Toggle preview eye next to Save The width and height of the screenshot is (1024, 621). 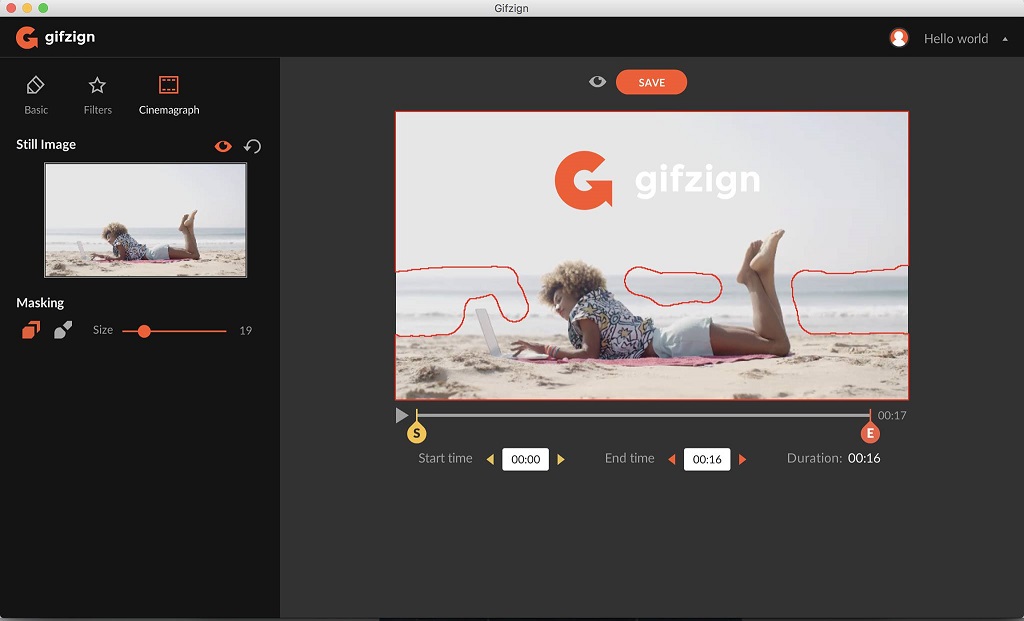tap(597, 82)
